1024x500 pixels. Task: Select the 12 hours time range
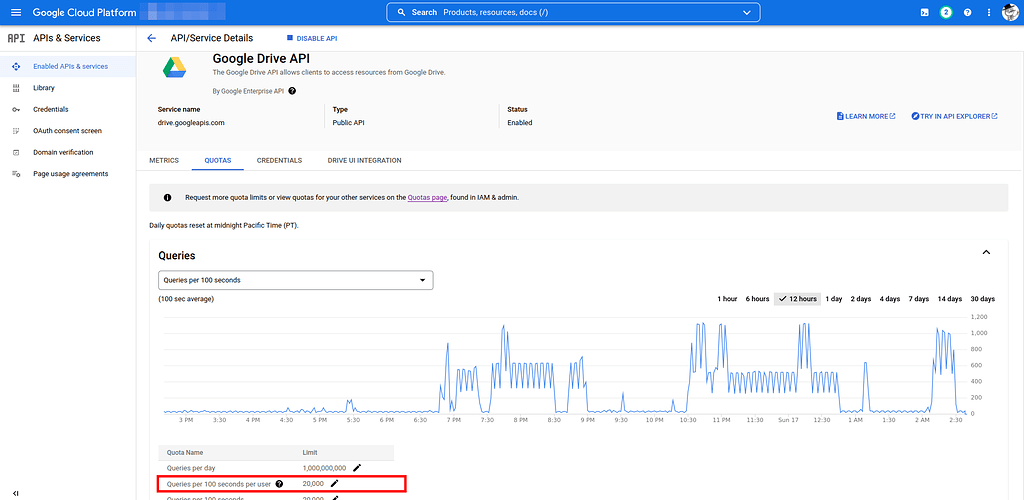(x=797, y=299)
